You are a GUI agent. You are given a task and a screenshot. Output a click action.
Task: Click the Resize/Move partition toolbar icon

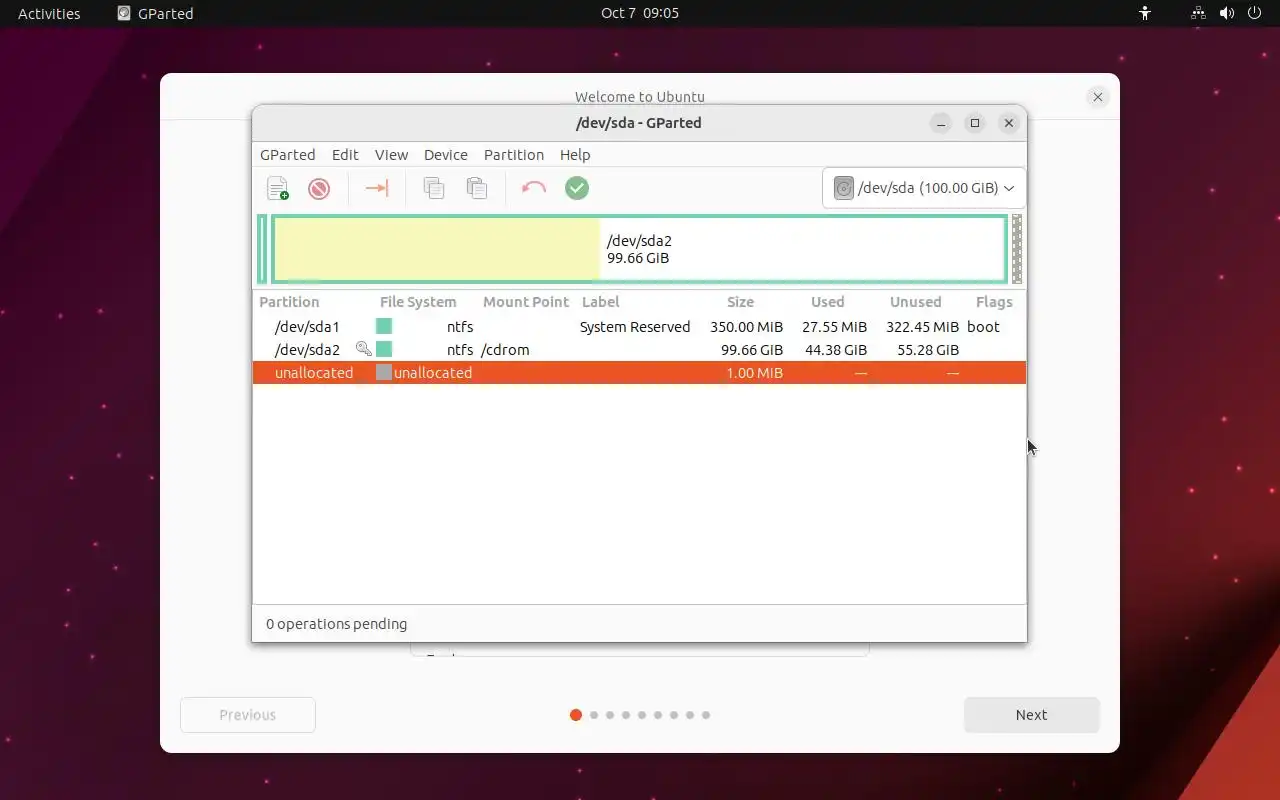pyautogui.click(x=377, y=188)
